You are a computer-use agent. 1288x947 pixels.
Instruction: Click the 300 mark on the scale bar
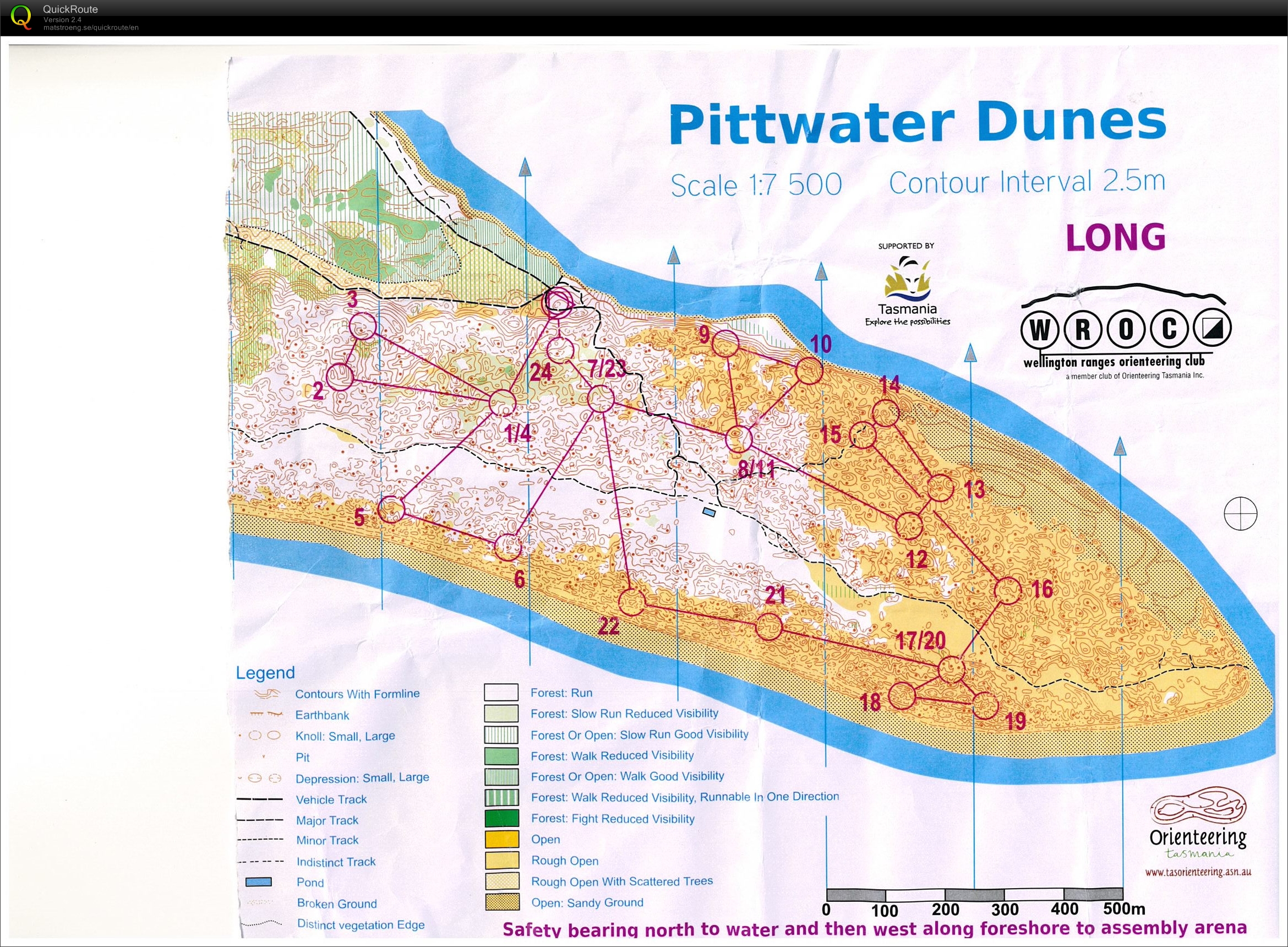pos(1005,910)
